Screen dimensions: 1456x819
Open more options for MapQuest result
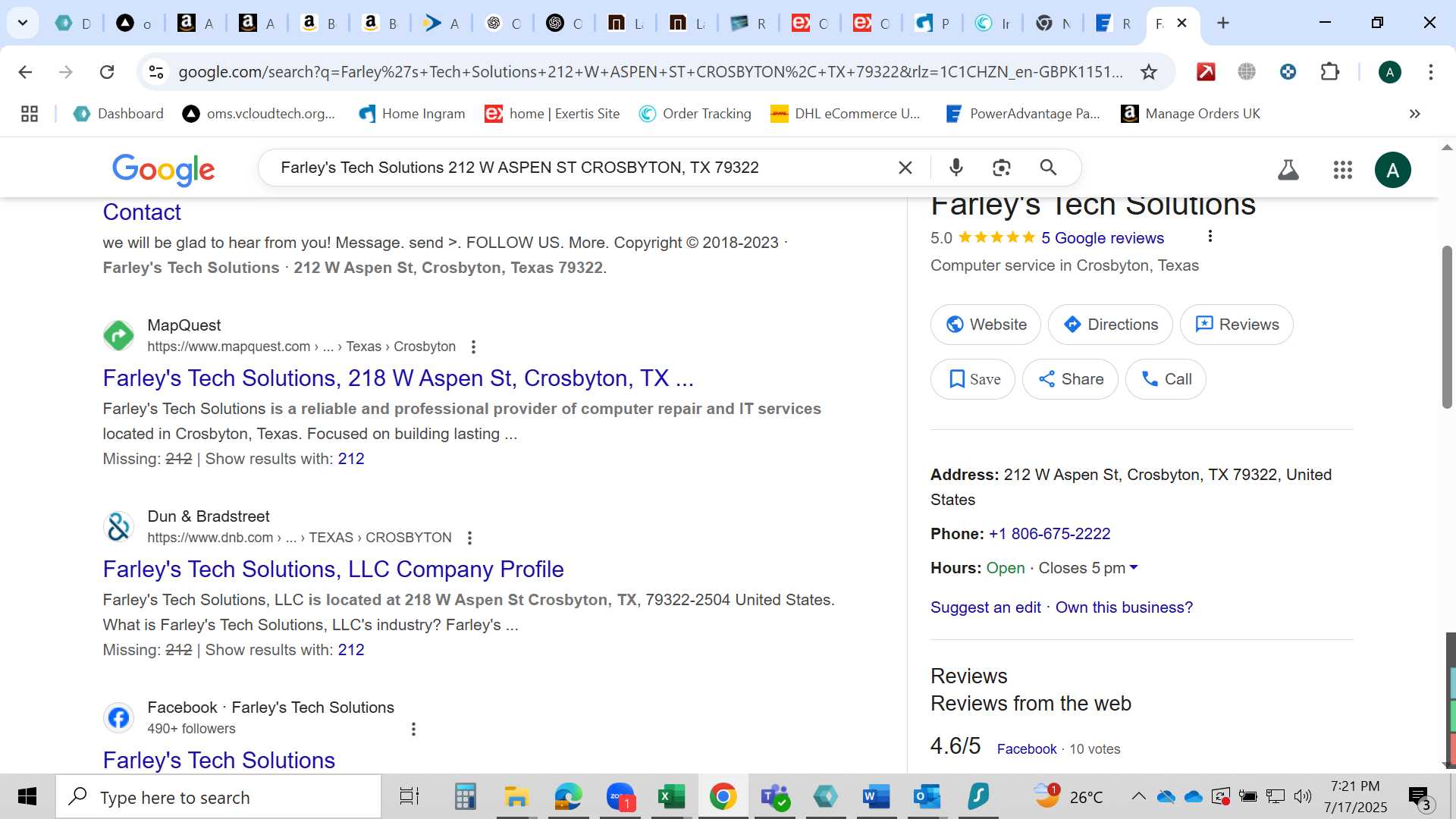[x=473, y=347]
